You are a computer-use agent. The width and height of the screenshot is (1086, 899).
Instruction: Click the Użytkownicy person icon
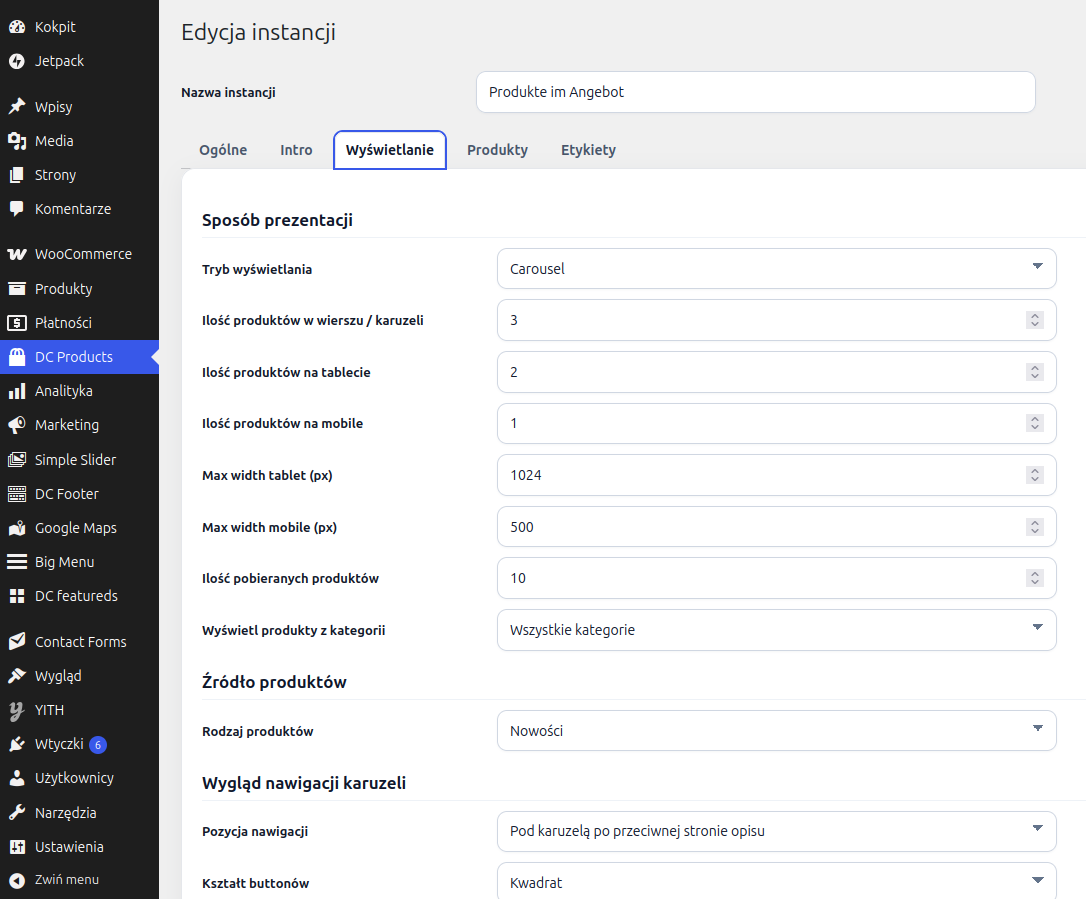point(17,778)
